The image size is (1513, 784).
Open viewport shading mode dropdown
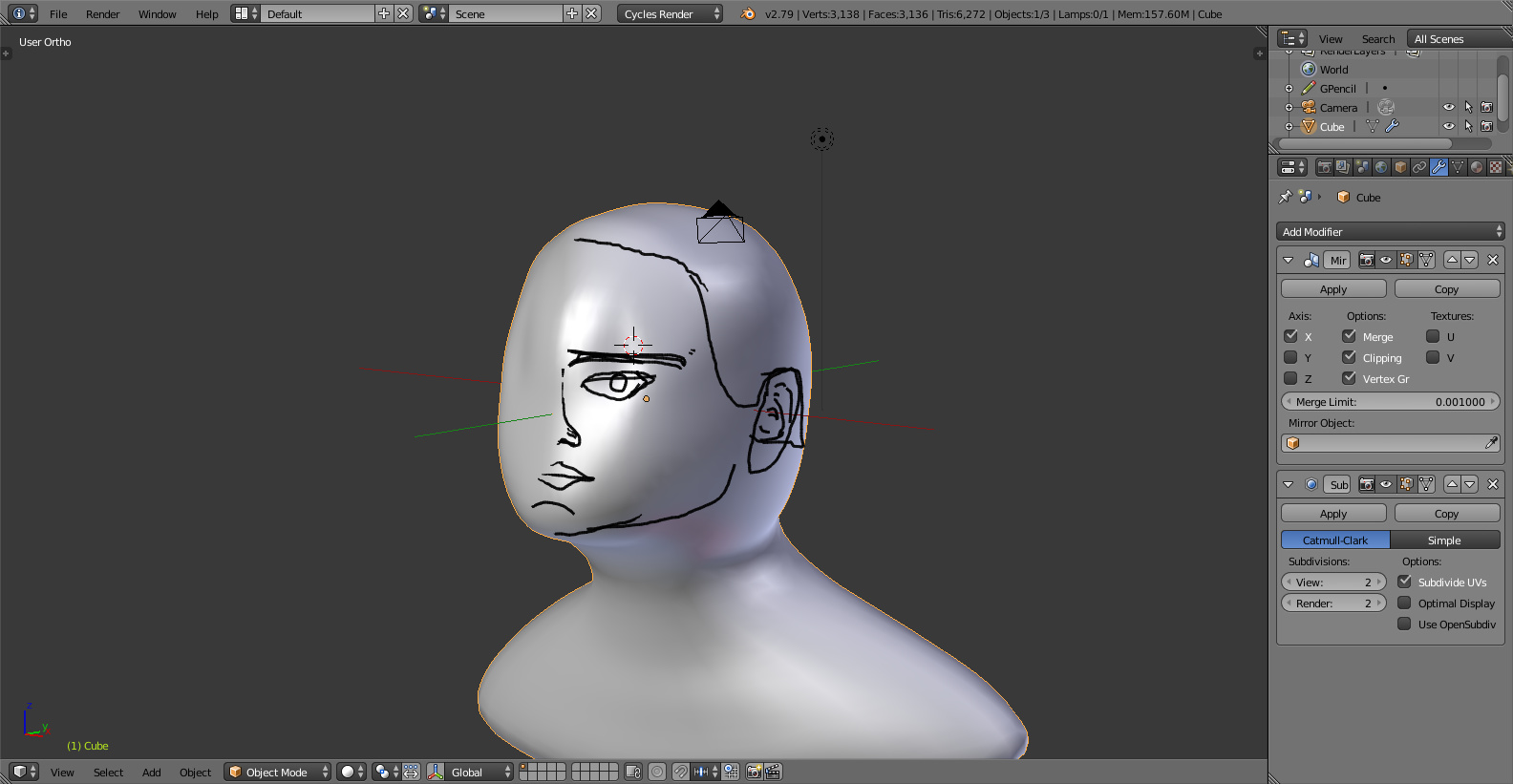coord(352,772)
